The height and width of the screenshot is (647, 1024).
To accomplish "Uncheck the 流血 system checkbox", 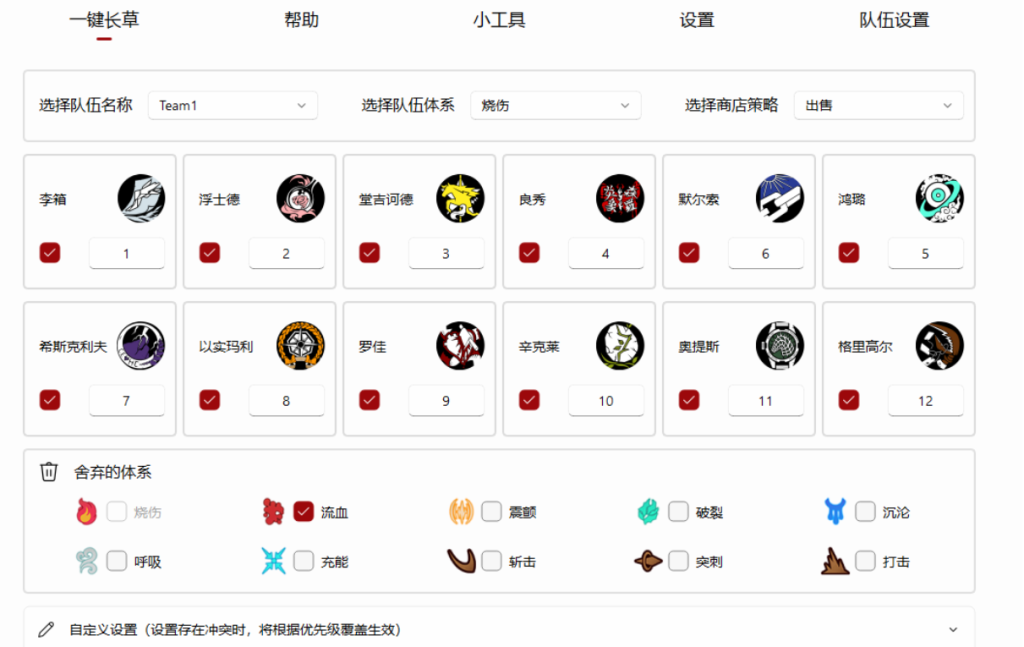I will (304, 512).
